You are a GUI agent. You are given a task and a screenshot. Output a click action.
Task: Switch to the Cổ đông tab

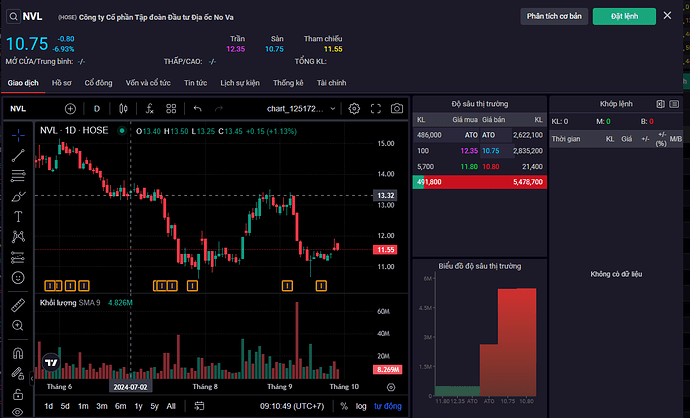(99, 83)
